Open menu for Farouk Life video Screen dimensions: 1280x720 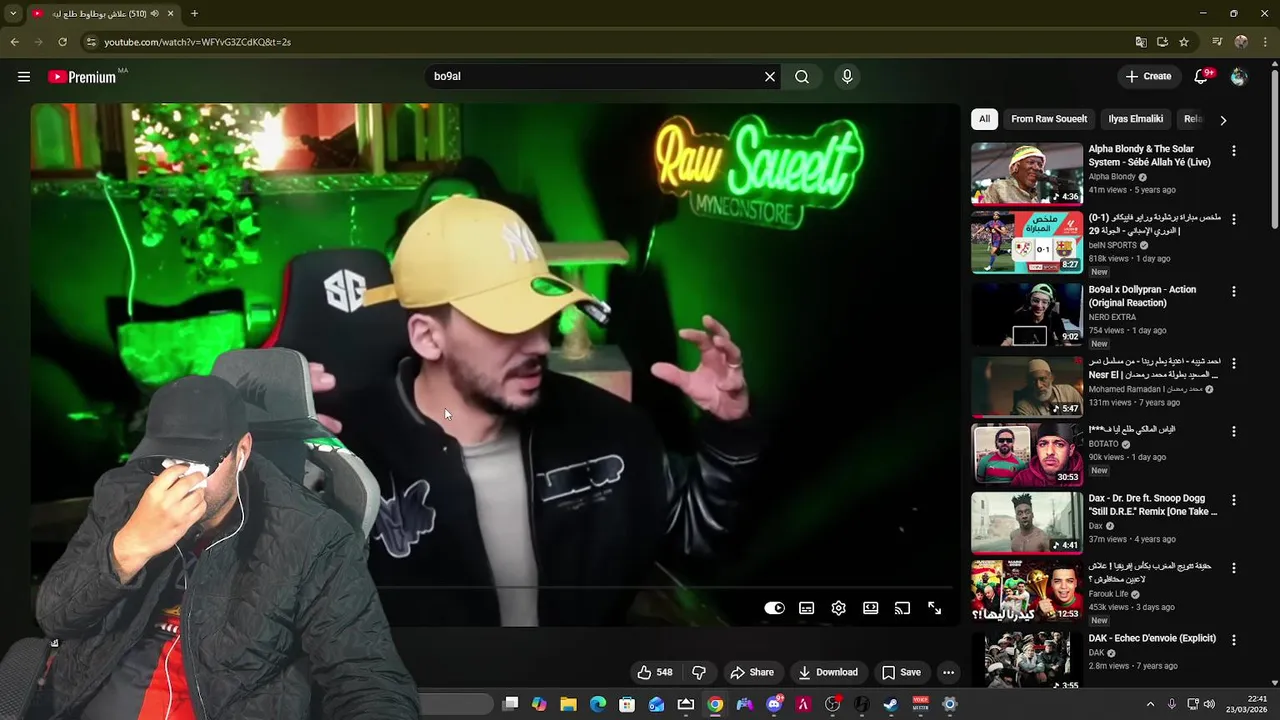pos(1234,568)
